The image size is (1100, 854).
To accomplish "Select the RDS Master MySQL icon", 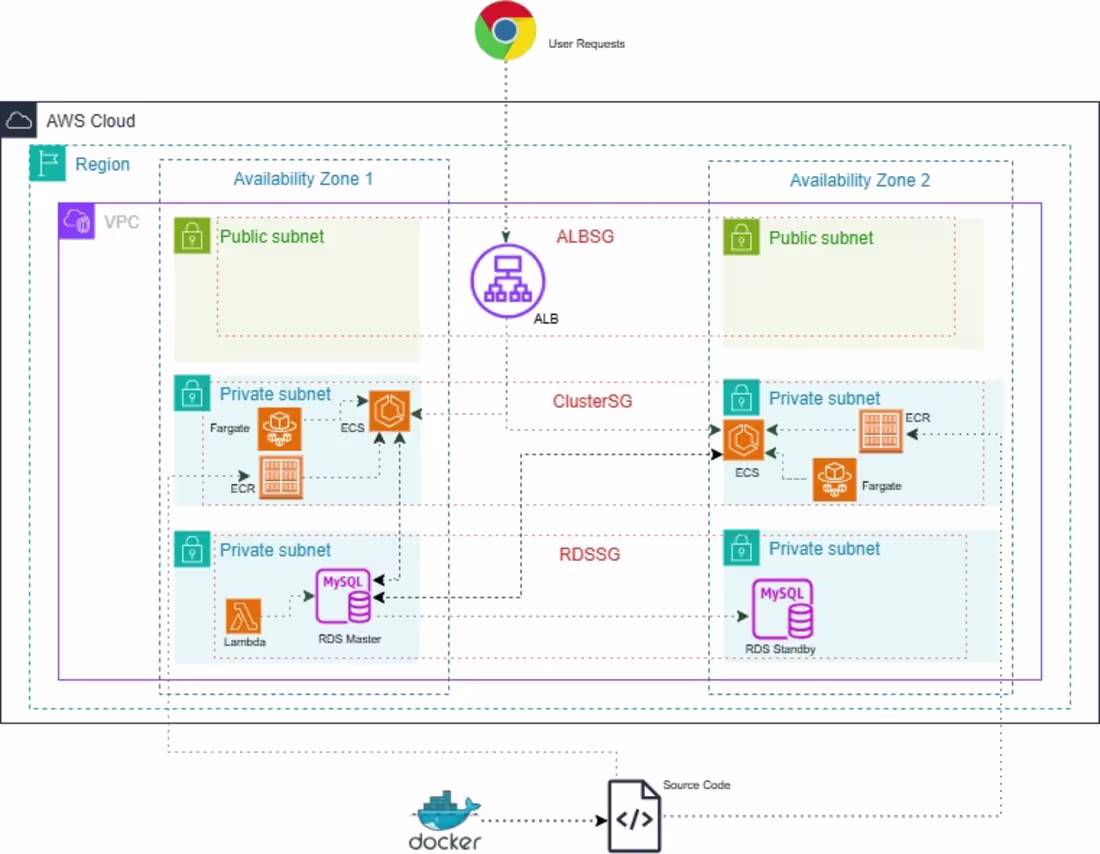I will (343, 596).
